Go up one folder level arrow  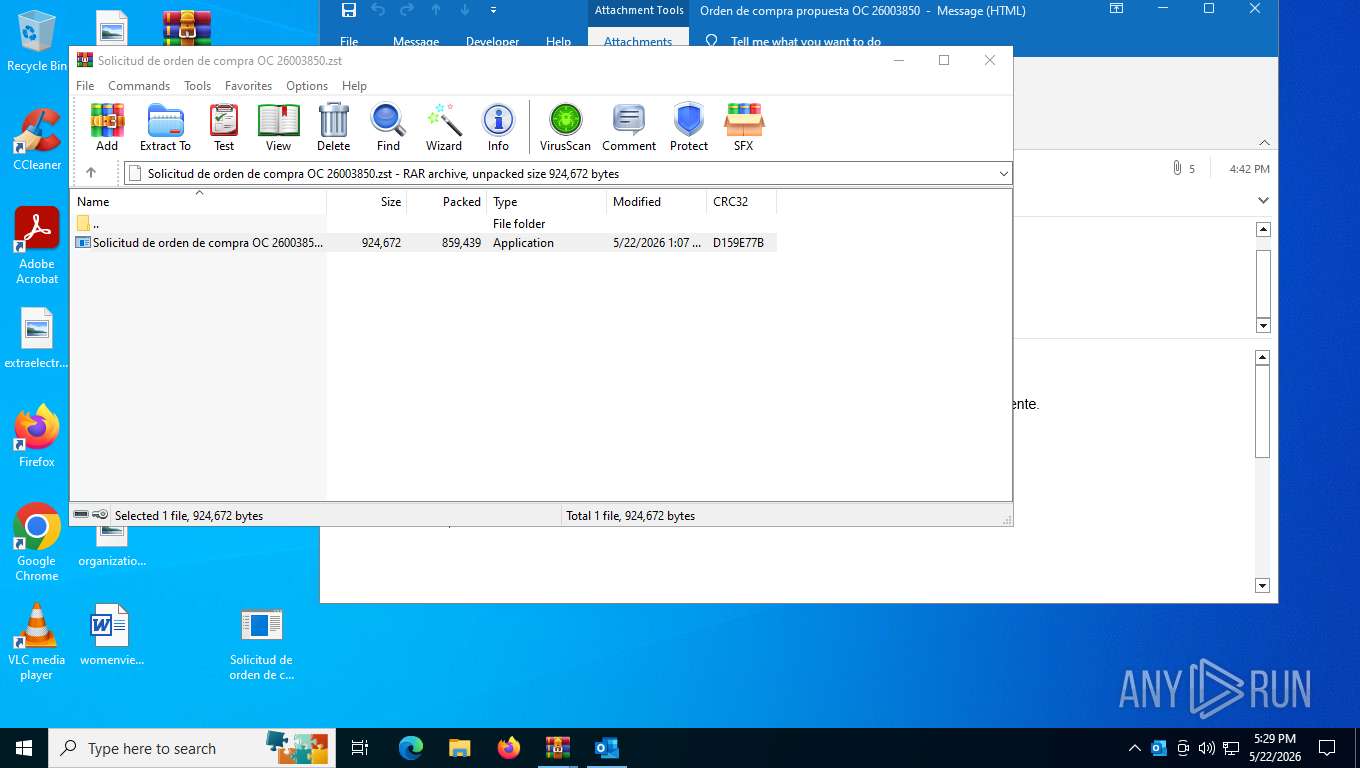91,173
